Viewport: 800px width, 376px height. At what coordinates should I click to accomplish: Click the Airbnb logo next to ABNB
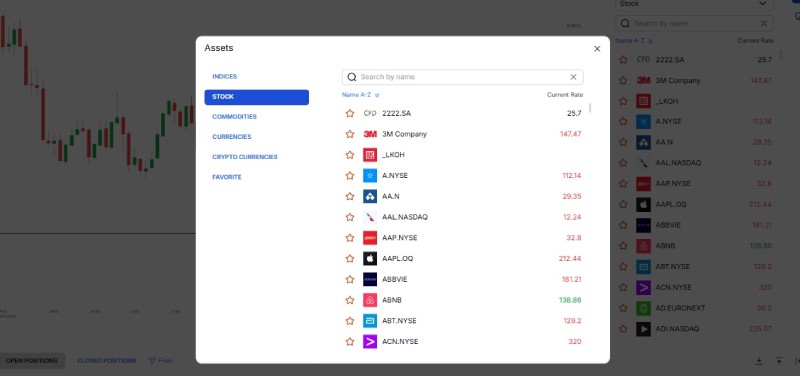370,300
